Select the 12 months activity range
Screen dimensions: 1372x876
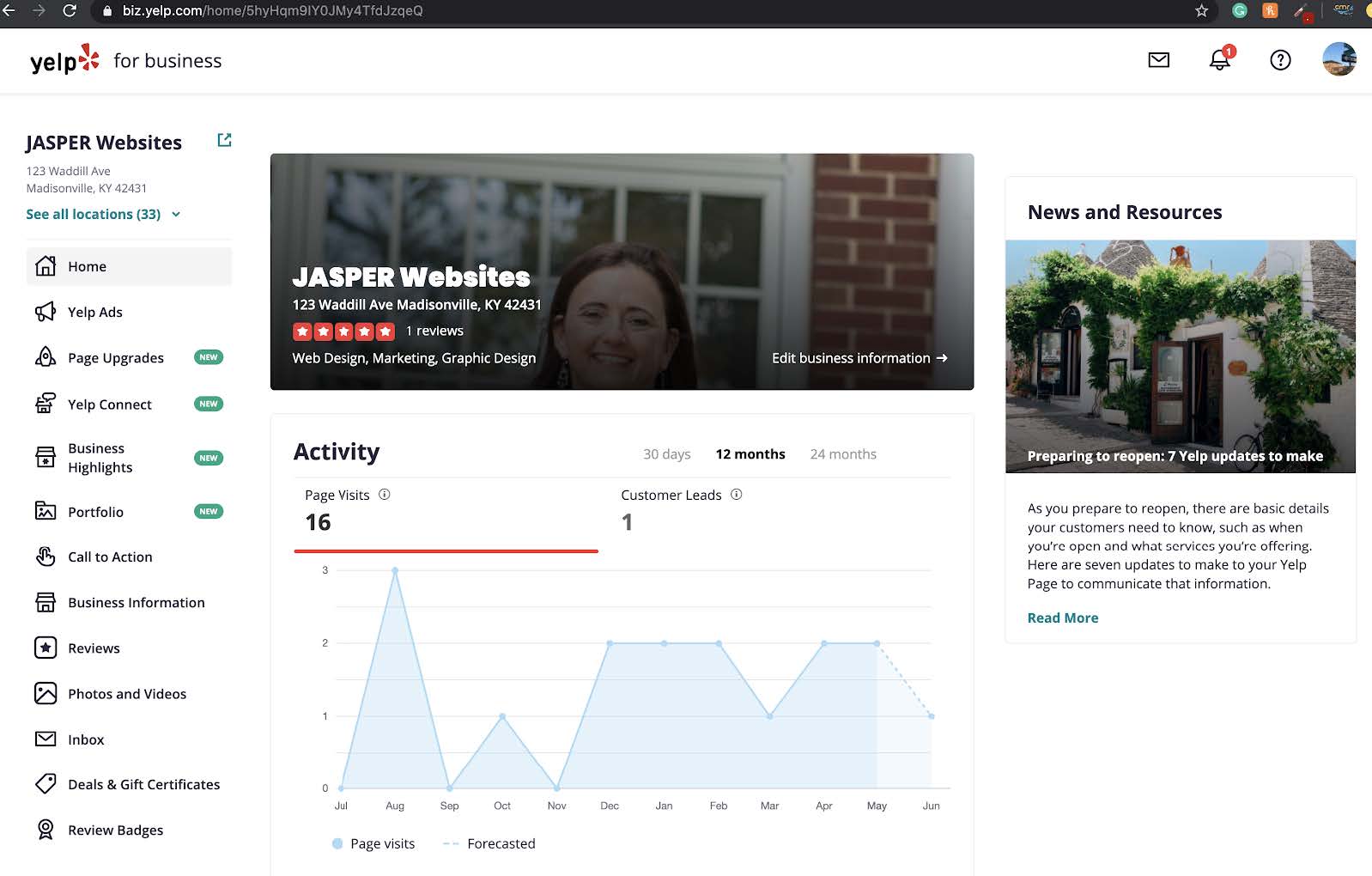(750, 454)
